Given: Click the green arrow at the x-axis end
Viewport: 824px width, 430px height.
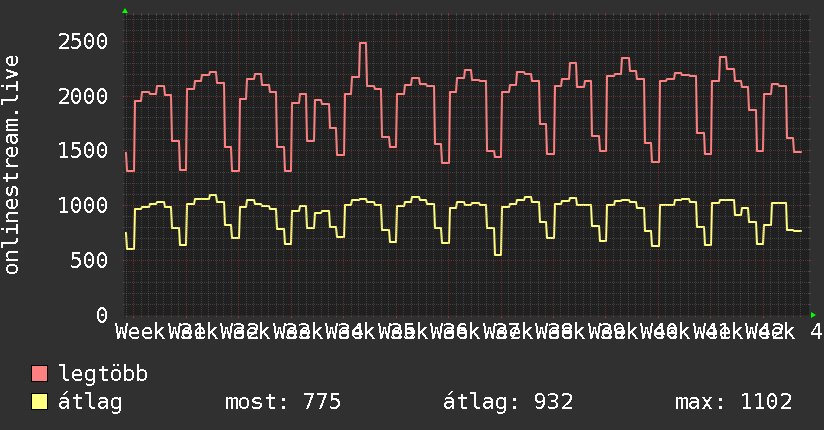Looking at the screenshot, I should tap(813, 315).
